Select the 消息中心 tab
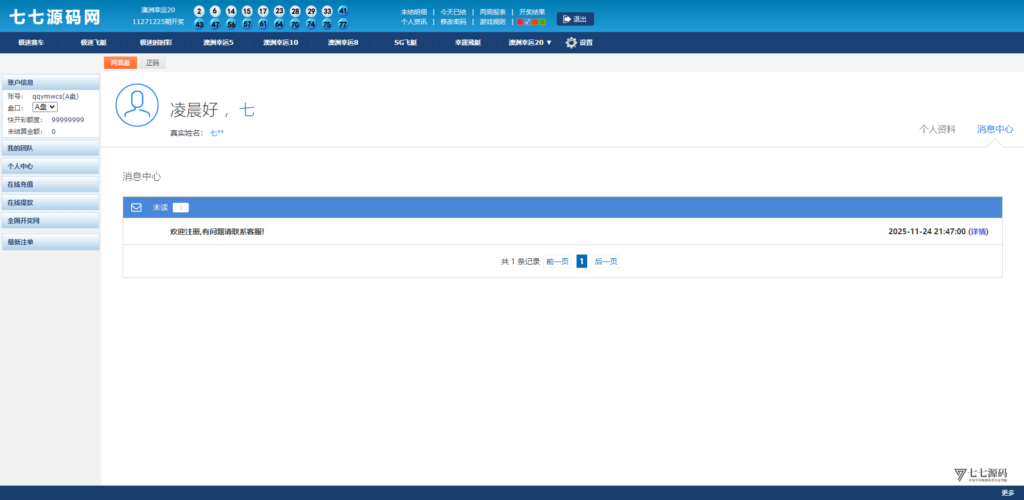This screenshot has height=500, width=1024. [995, 129]
